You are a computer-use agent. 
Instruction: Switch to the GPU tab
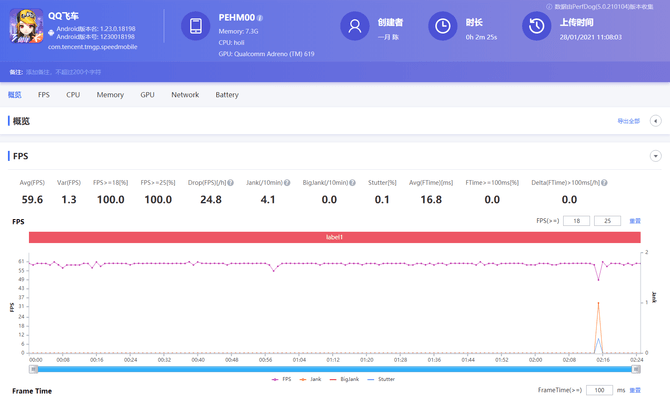coord(147,95)
